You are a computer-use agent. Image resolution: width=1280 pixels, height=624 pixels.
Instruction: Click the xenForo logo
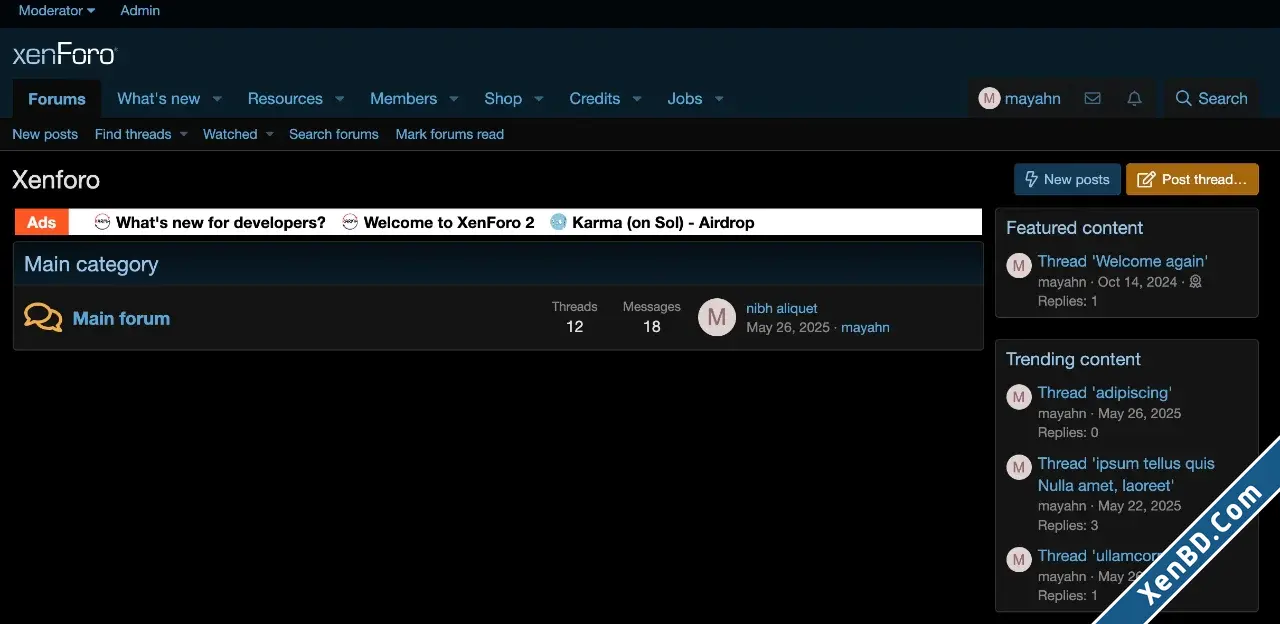click(65, 55)
